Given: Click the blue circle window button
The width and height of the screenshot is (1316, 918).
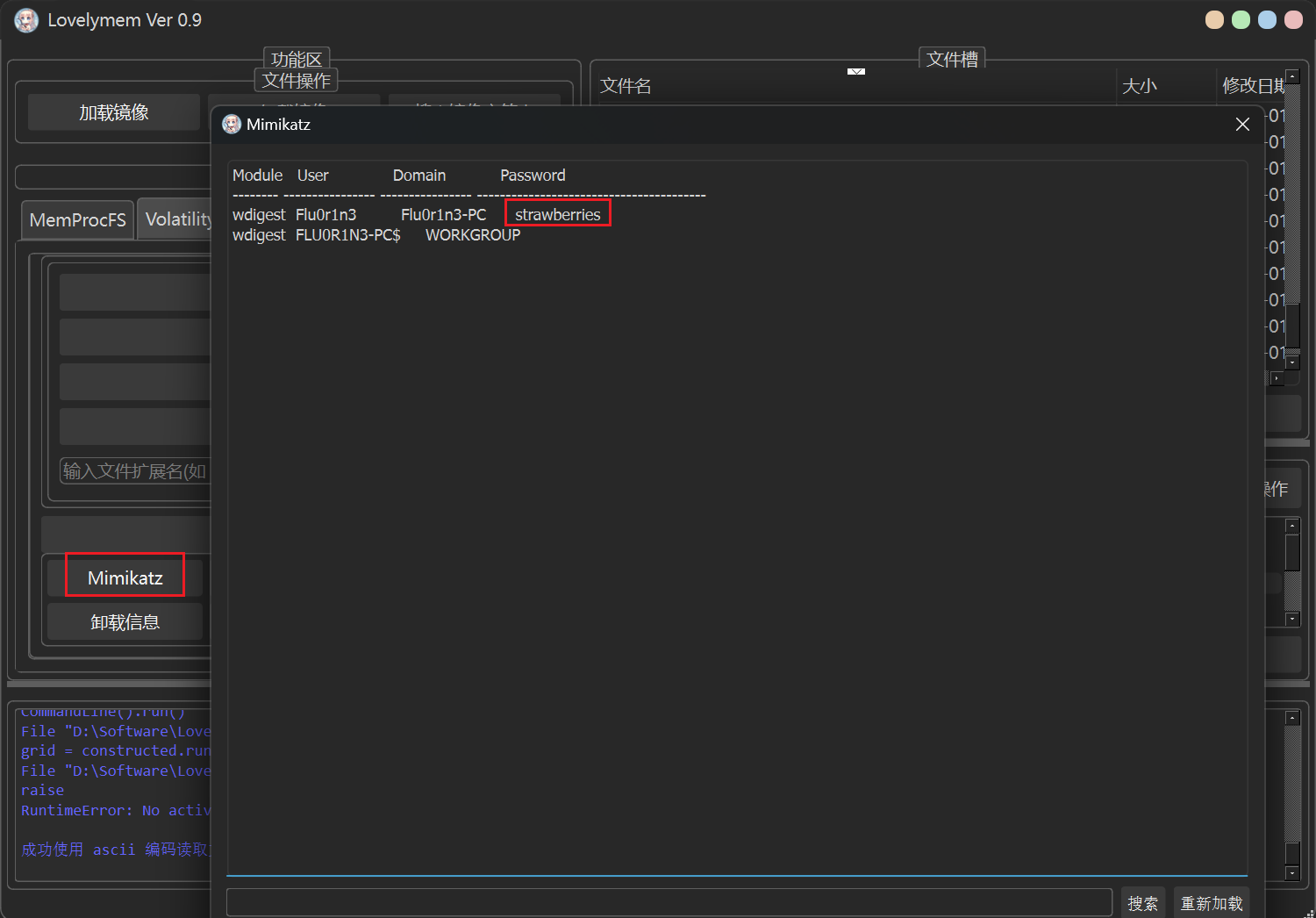Looking at the screenshot, I should [x=1267, y=20].
